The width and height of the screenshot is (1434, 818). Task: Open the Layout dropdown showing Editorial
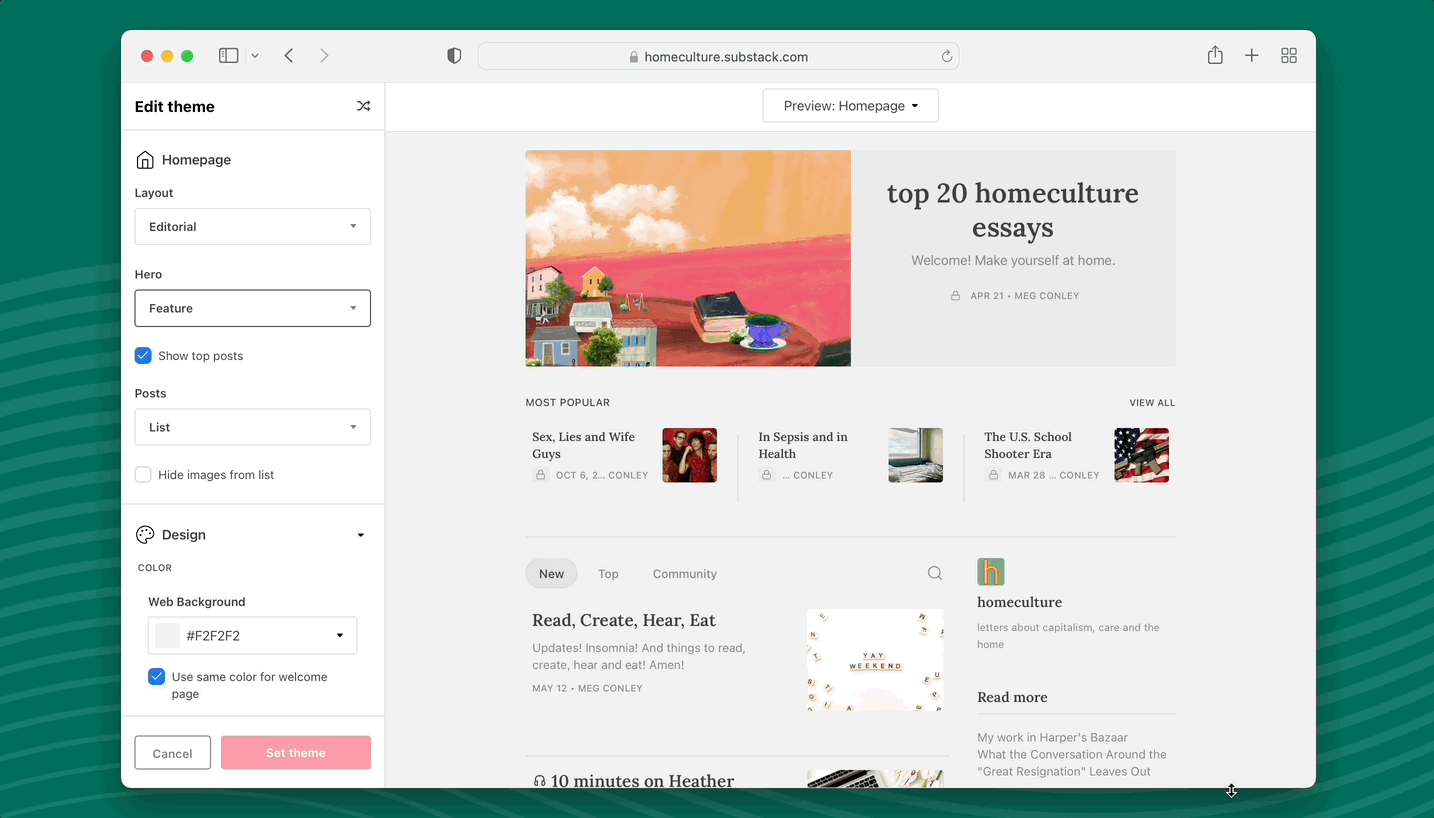[252, 226]
